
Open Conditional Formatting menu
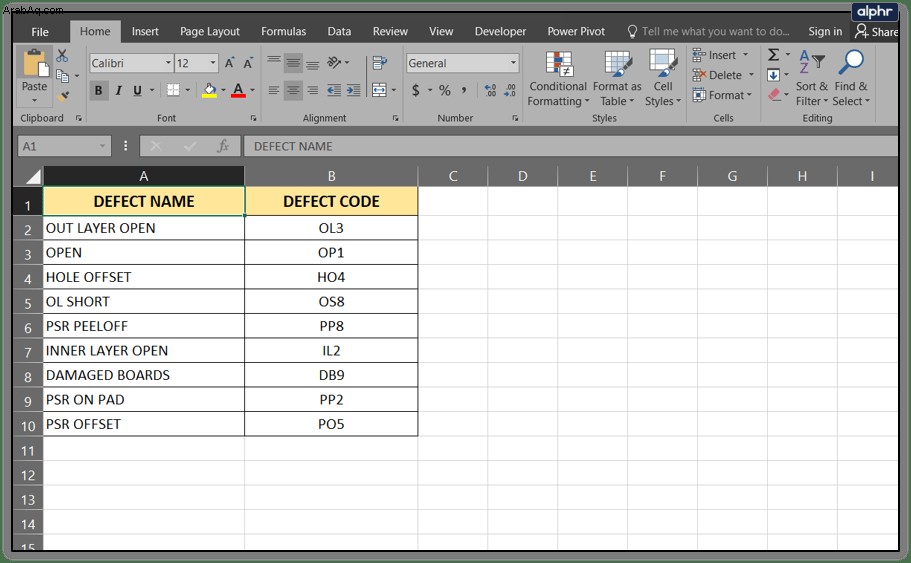coord(558,79)
